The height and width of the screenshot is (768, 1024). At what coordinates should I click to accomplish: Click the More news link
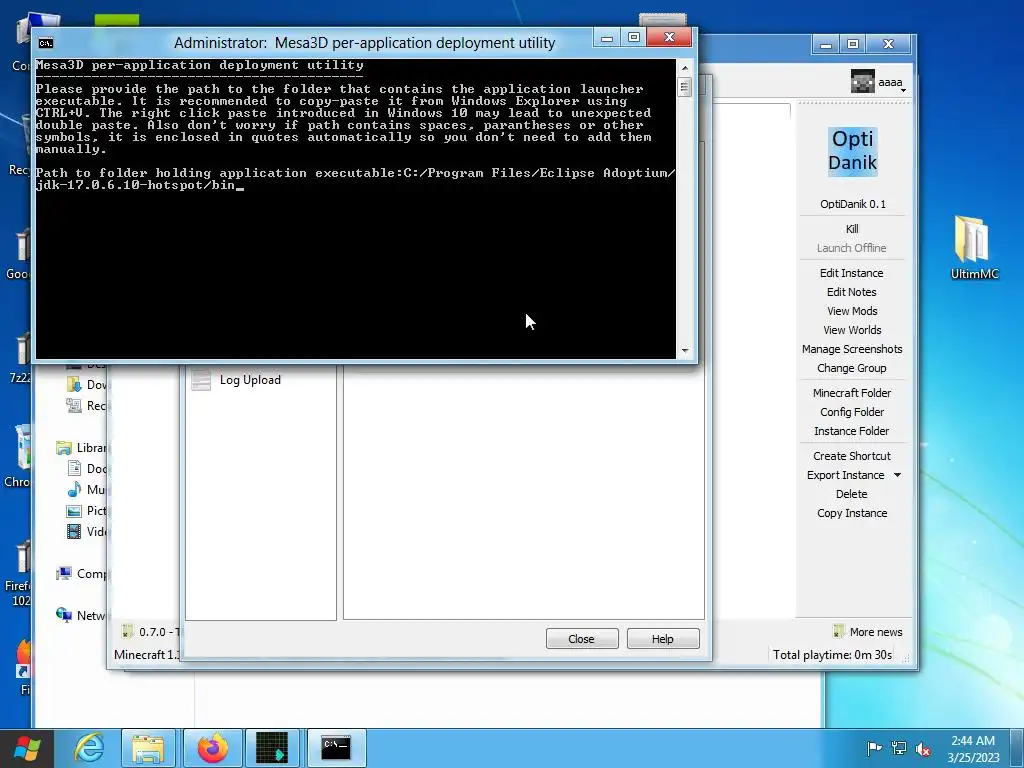tap(876, 632)
